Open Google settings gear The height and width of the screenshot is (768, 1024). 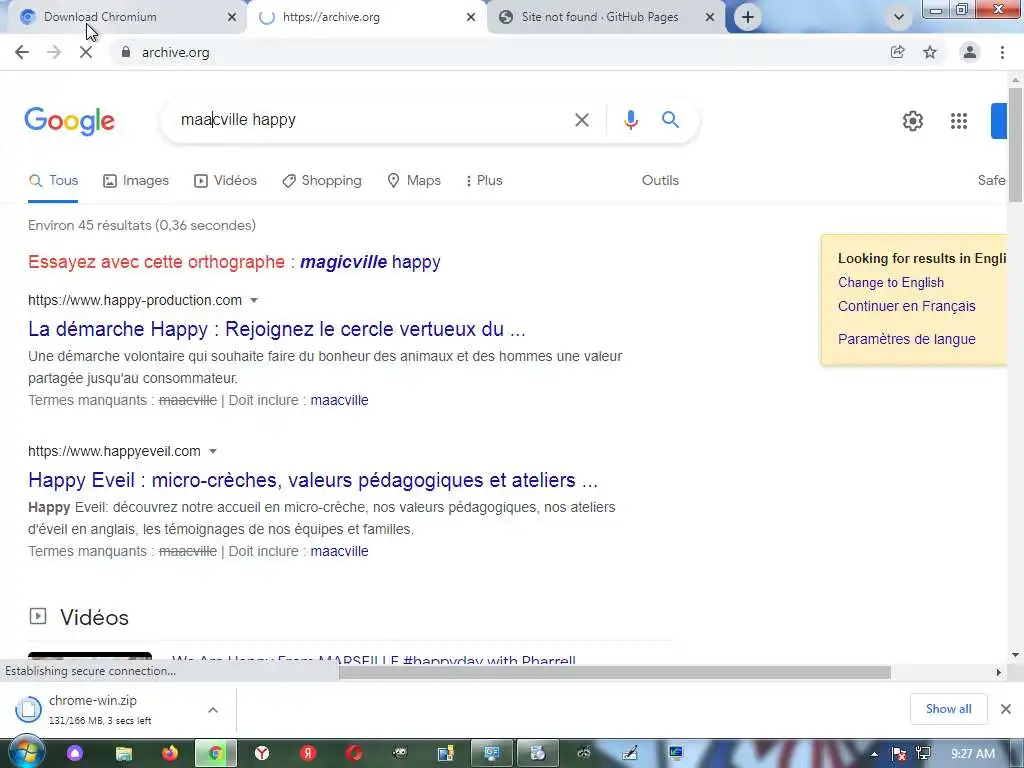pyautogui.click(x=912, y=121)
